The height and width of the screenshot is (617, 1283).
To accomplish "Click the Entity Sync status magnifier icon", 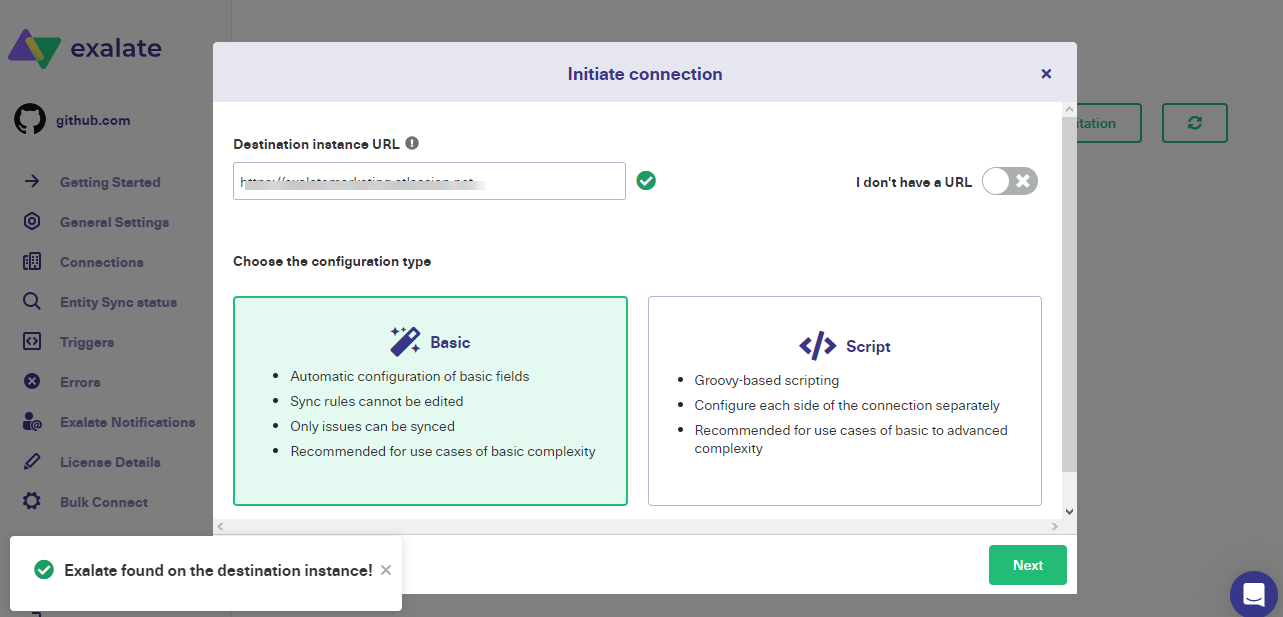I will [32, 302].
